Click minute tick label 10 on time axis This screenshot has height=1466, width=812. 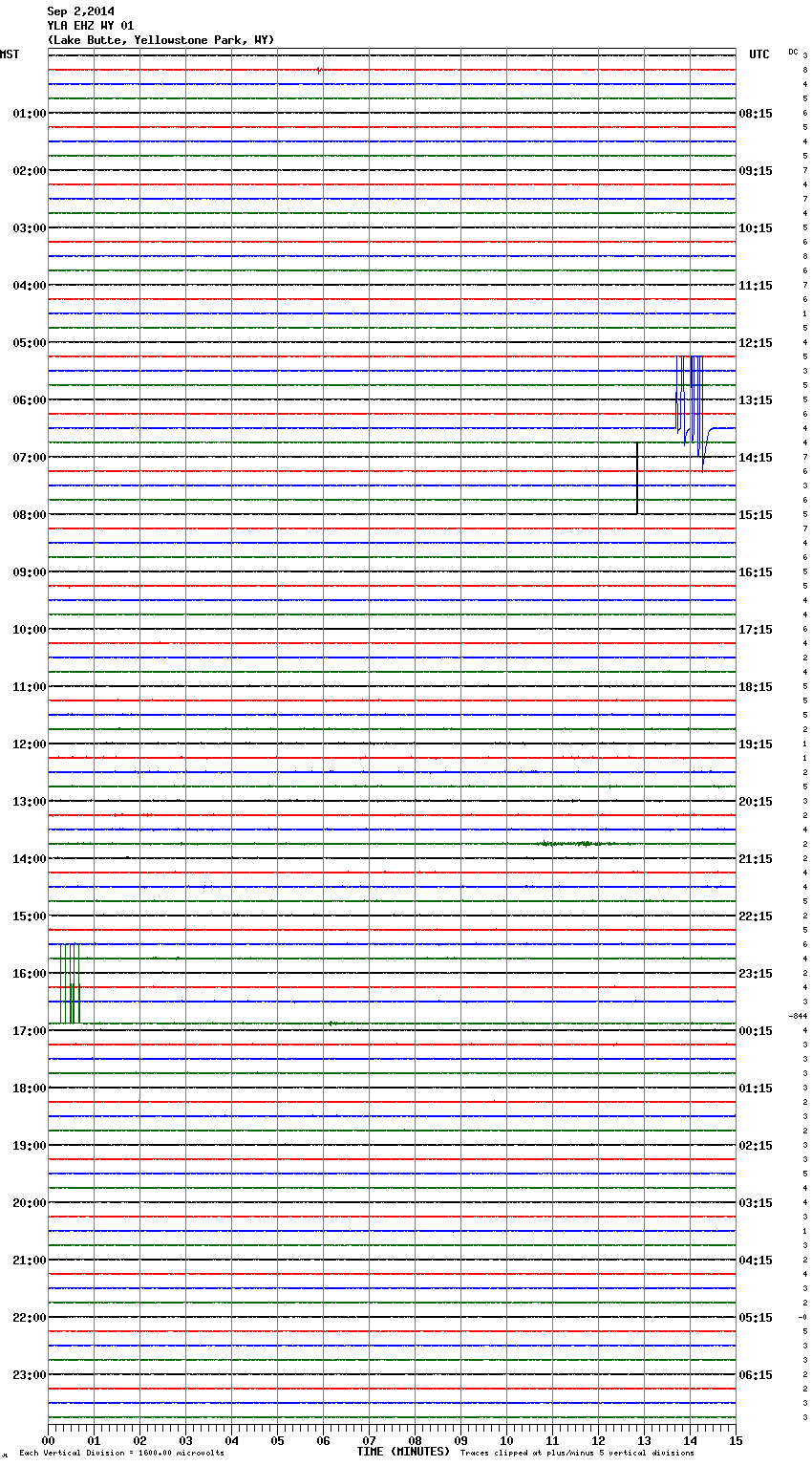(506, 1440)
